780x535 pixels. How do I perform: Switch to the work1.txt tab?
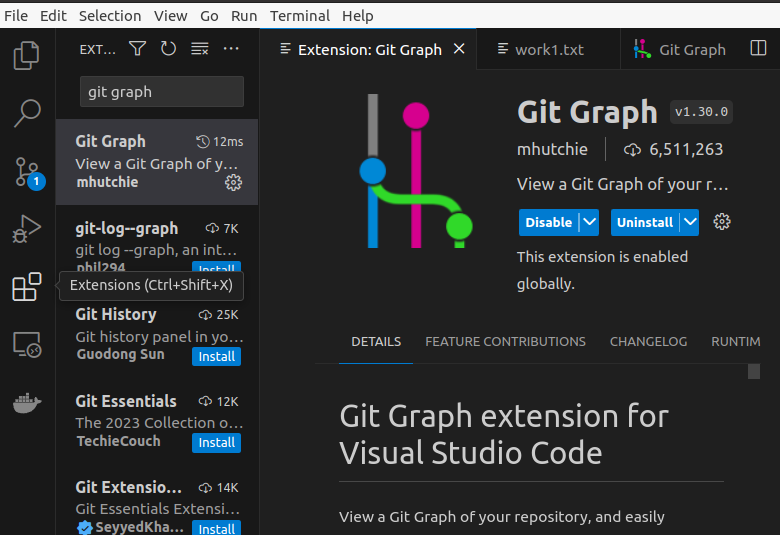coord(548,49)
